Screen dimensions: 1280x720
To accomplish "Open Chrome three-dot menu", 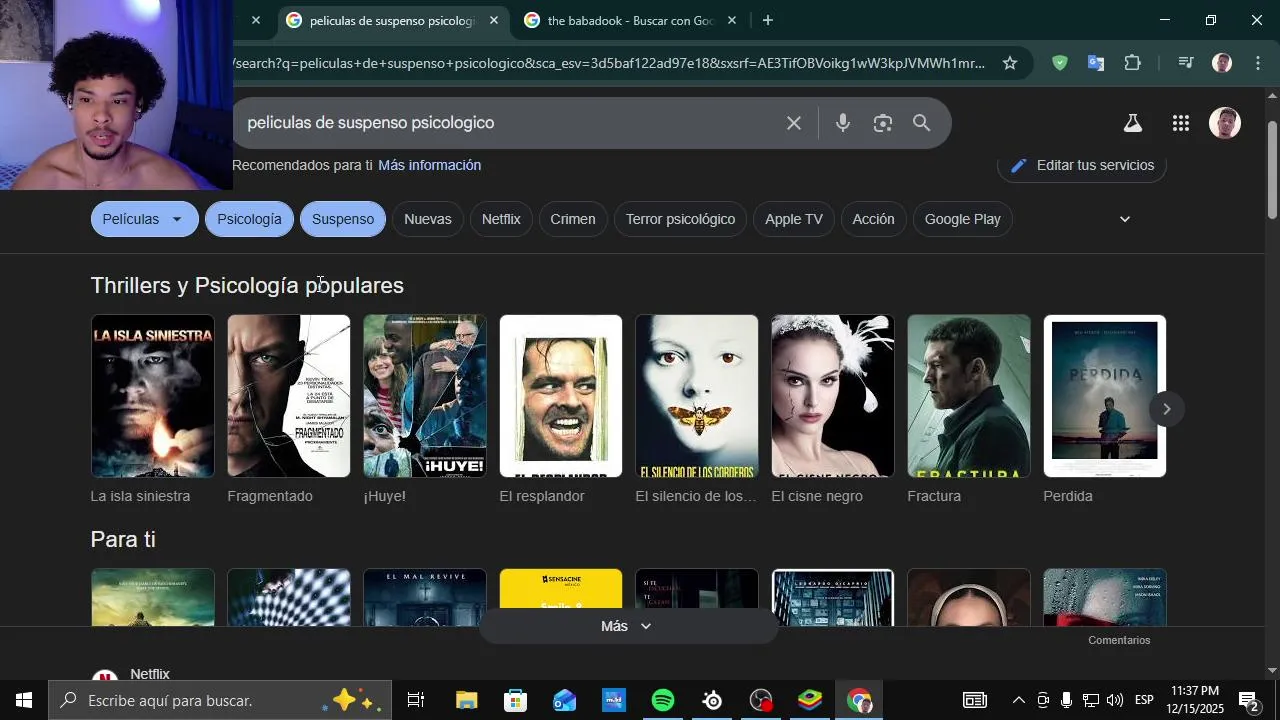I will 1258,63.
